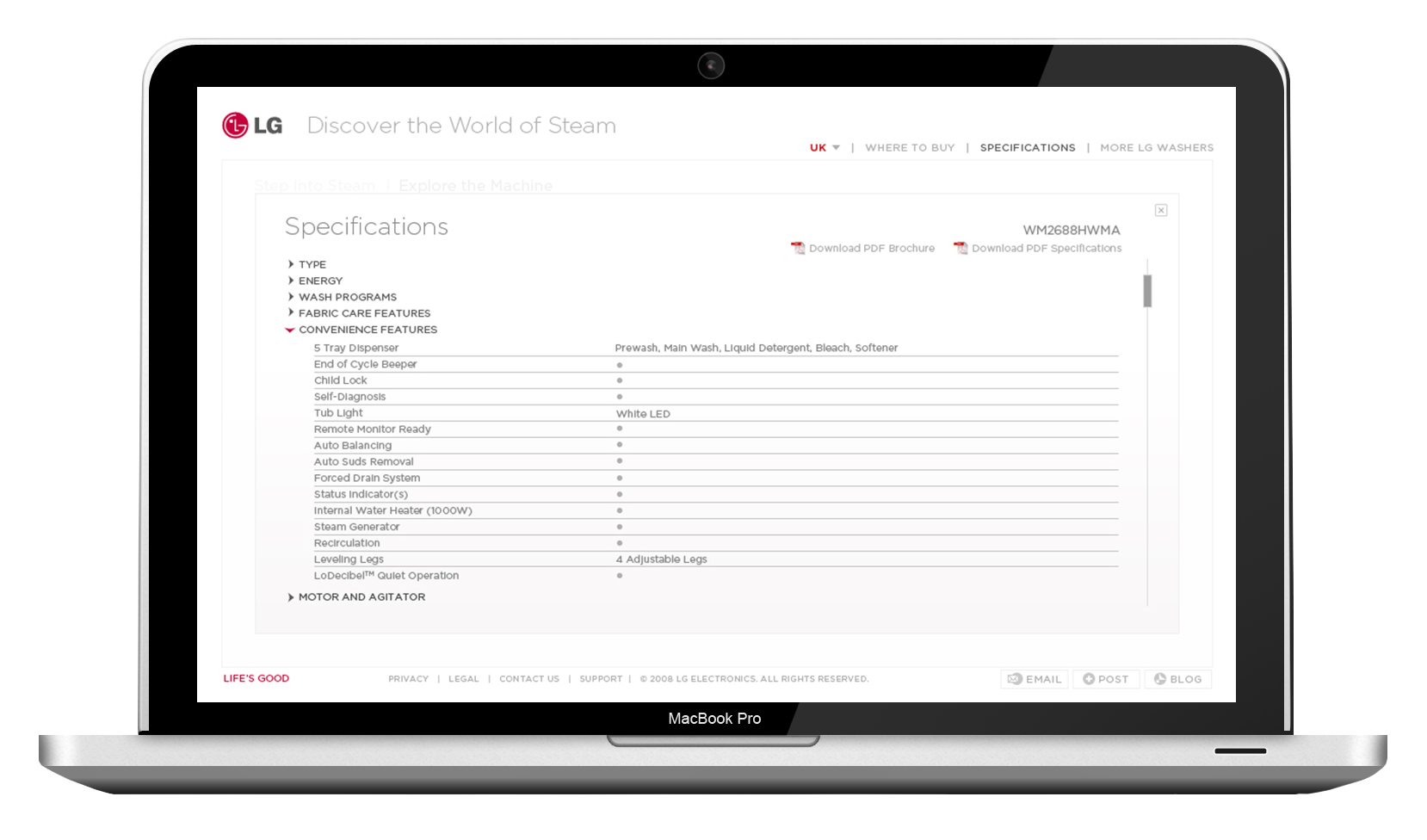Click the Tub Light row label
Image resolution: width=1427 pixels, height=840 pixels.
pos(338,413)
